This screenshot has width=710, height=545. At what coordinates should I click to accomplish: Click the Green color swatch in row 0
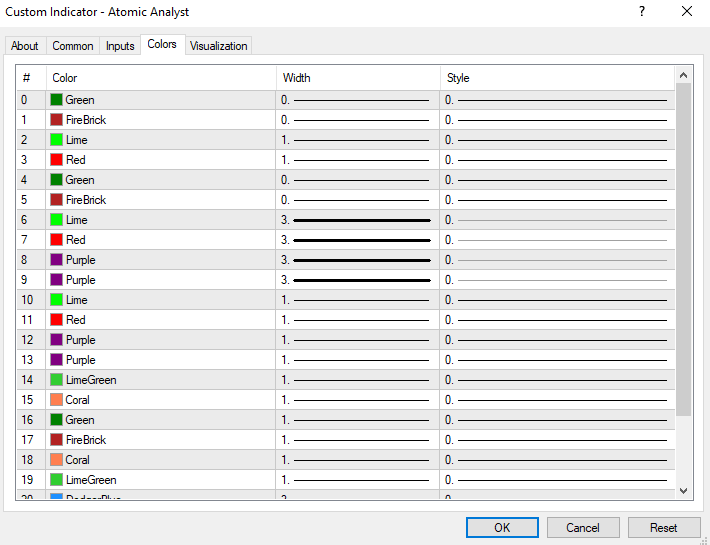point(57,100)
